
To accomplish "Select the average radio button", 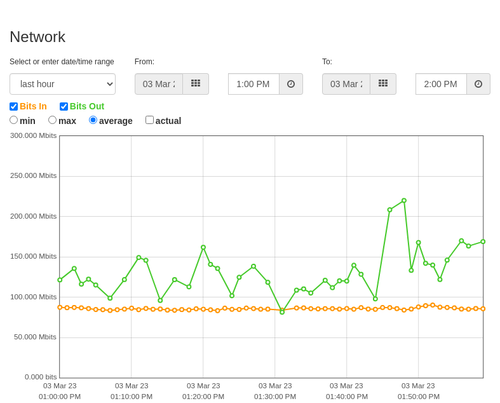I will pos(93,120).
